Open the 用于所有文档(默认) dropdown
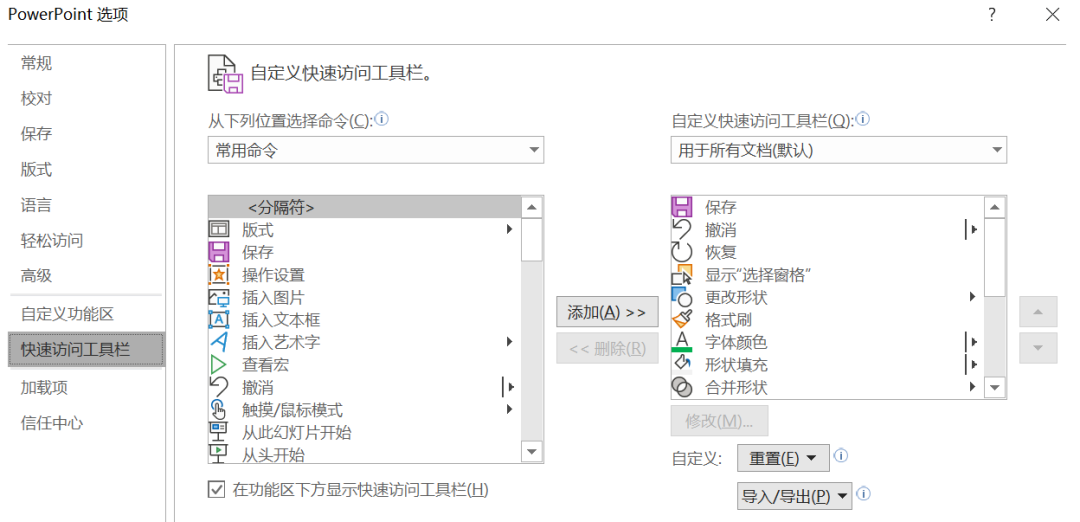This screenshot has width=1080, height=522. click(x=838, y=150)
